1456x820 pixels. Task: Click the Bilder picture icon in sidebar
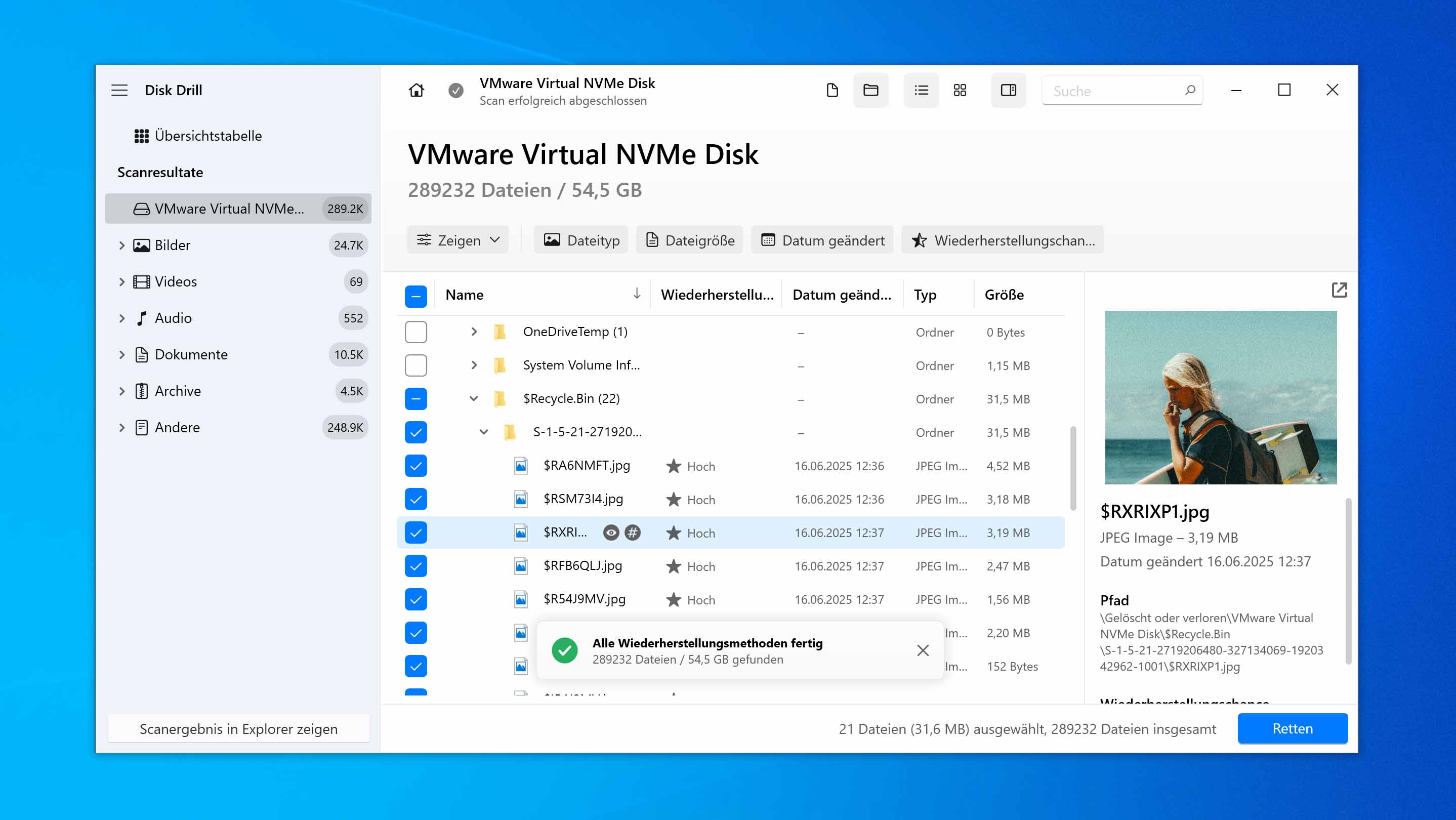pos(141,245)
